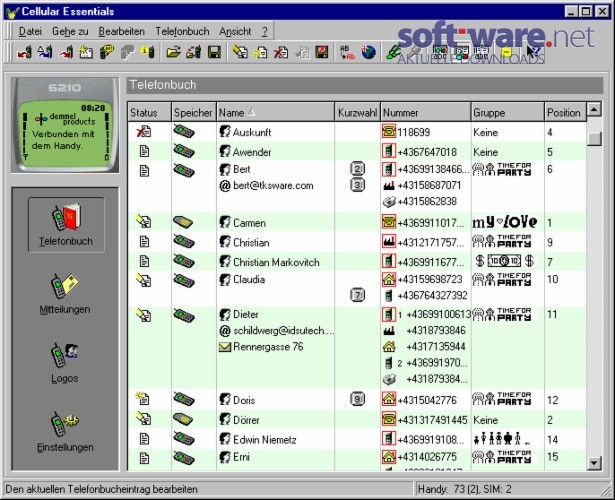615x500 pixels.
Task: Select the Erni contact name
Action: click(x=241, y=457)
